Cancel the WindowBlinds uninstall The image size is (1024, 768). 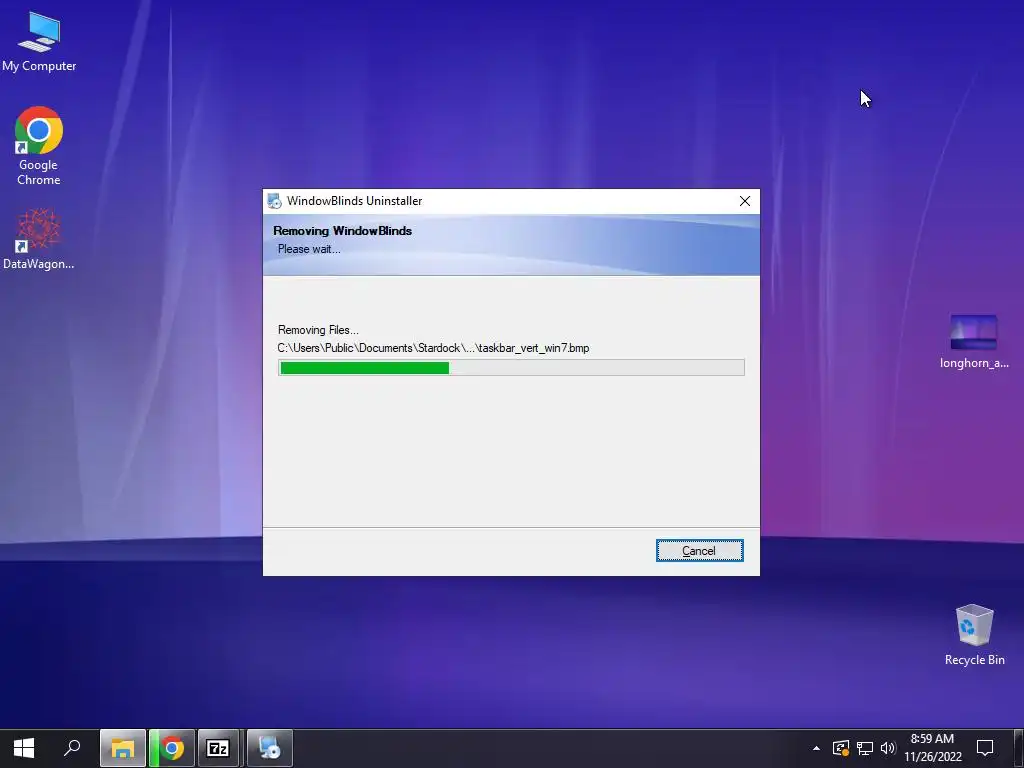[x=699, y=551]
